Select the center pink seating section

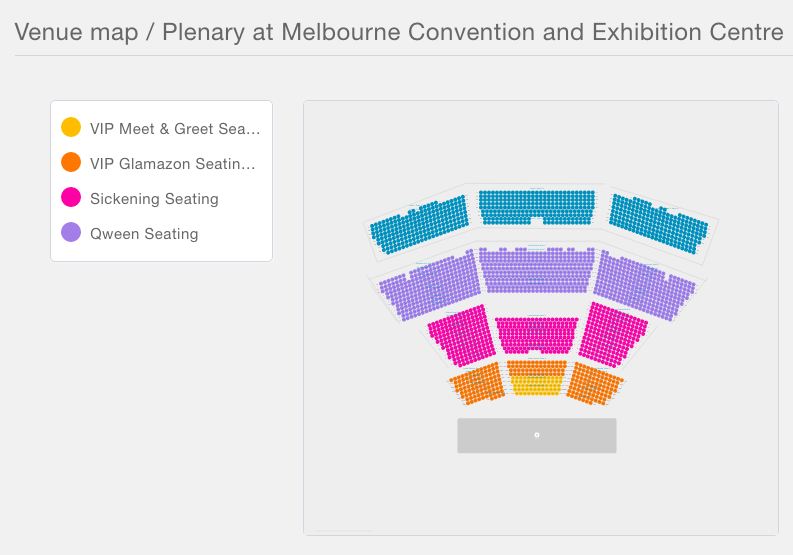pos(537,335)
